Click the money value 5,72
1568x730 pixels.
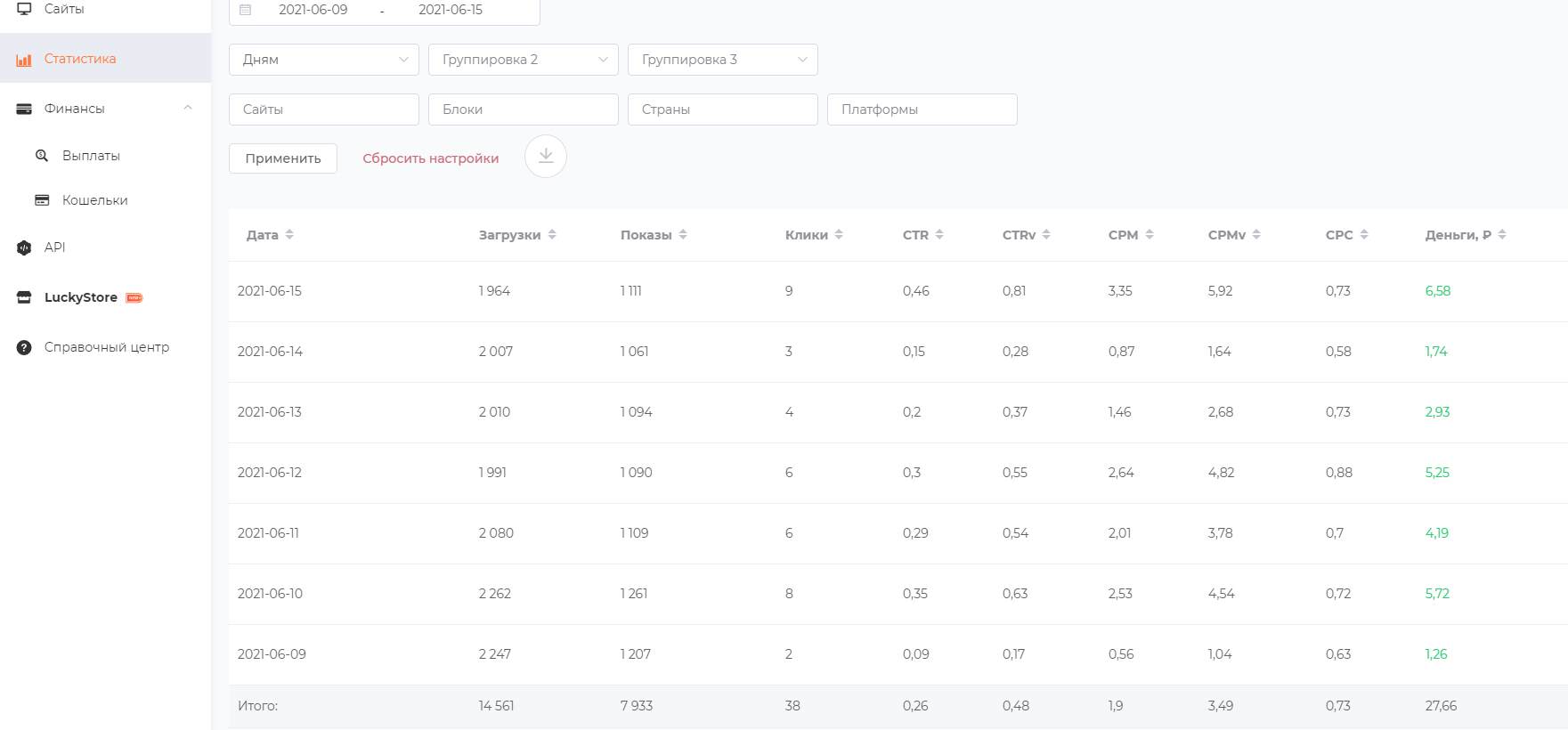coord(1437,594)
